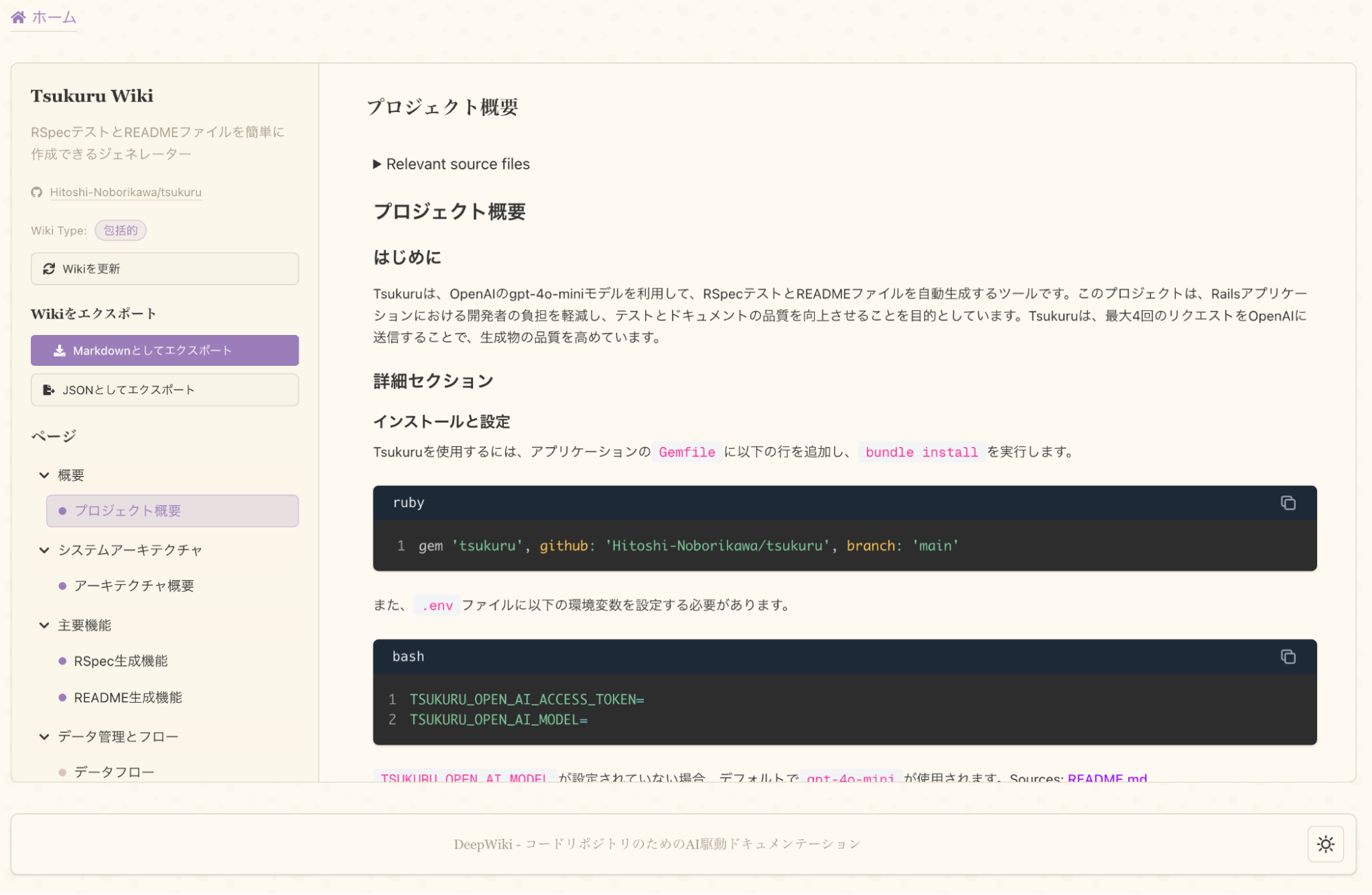Open the Hitoshi-Noborikawa/tsukuru repository link
The image size is (1372, 895).
[x=126, y=192]
